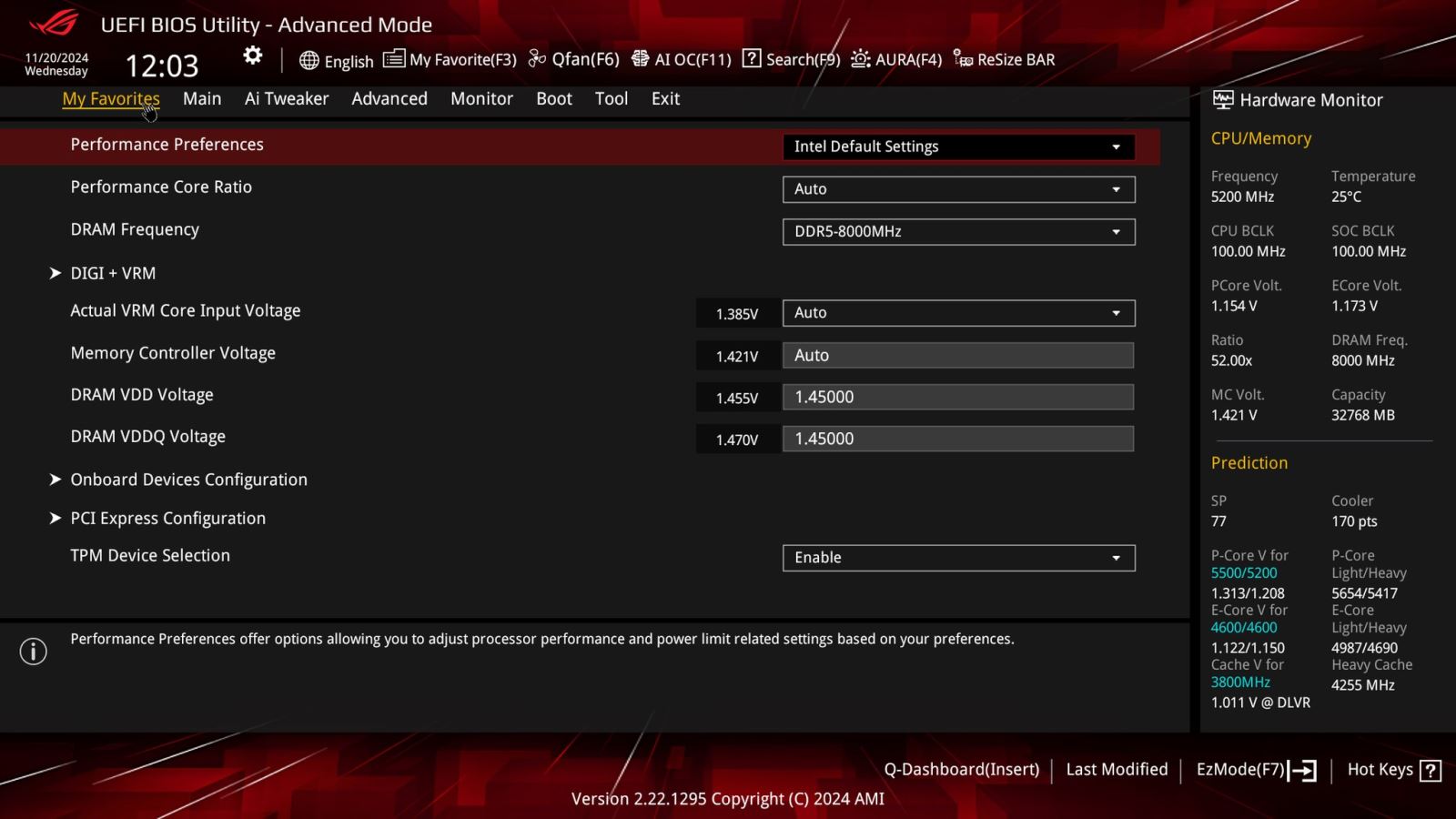Click EzMode(F7) text button
The width and height of the screenshot is (1456, 819).
coord(1240,770)
